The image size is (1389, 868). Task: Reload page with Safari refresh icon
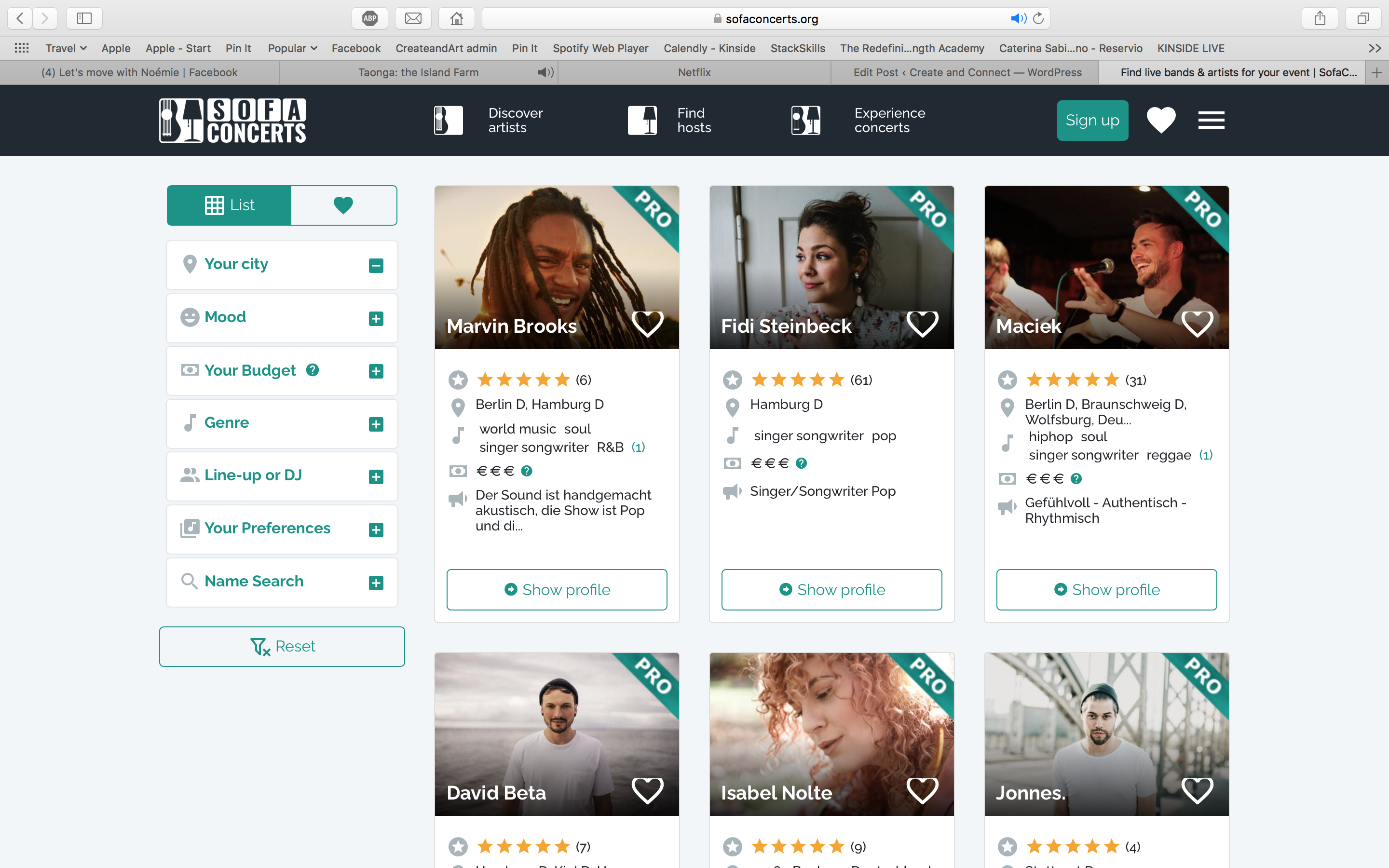[1038, 18]
